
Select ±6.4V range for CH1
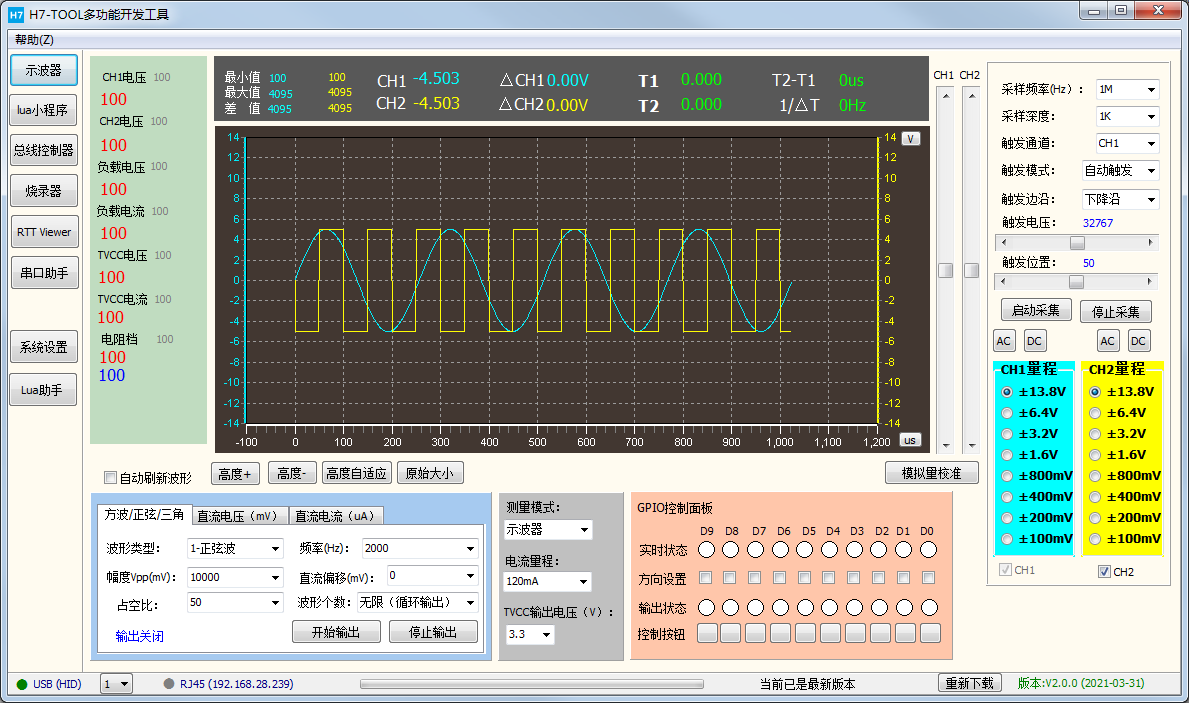[x=1007, y=413]
